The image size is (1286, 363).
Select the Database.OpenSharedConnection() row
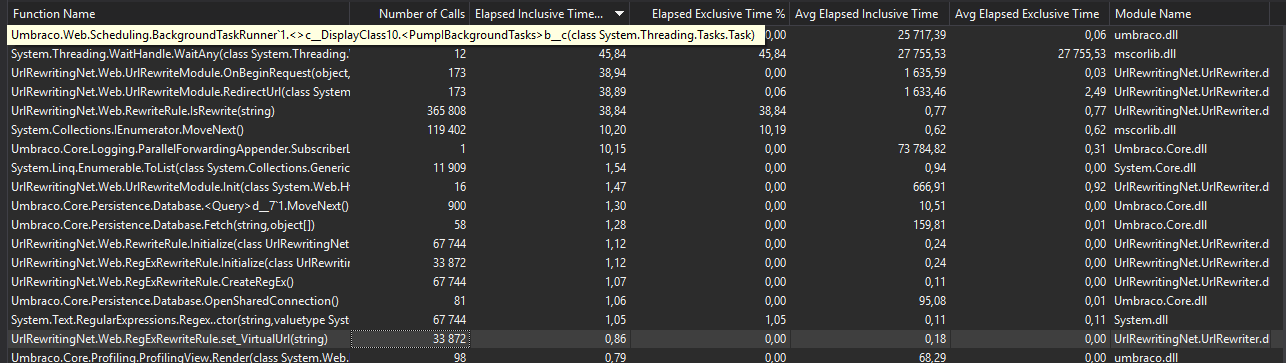point(643,300)
